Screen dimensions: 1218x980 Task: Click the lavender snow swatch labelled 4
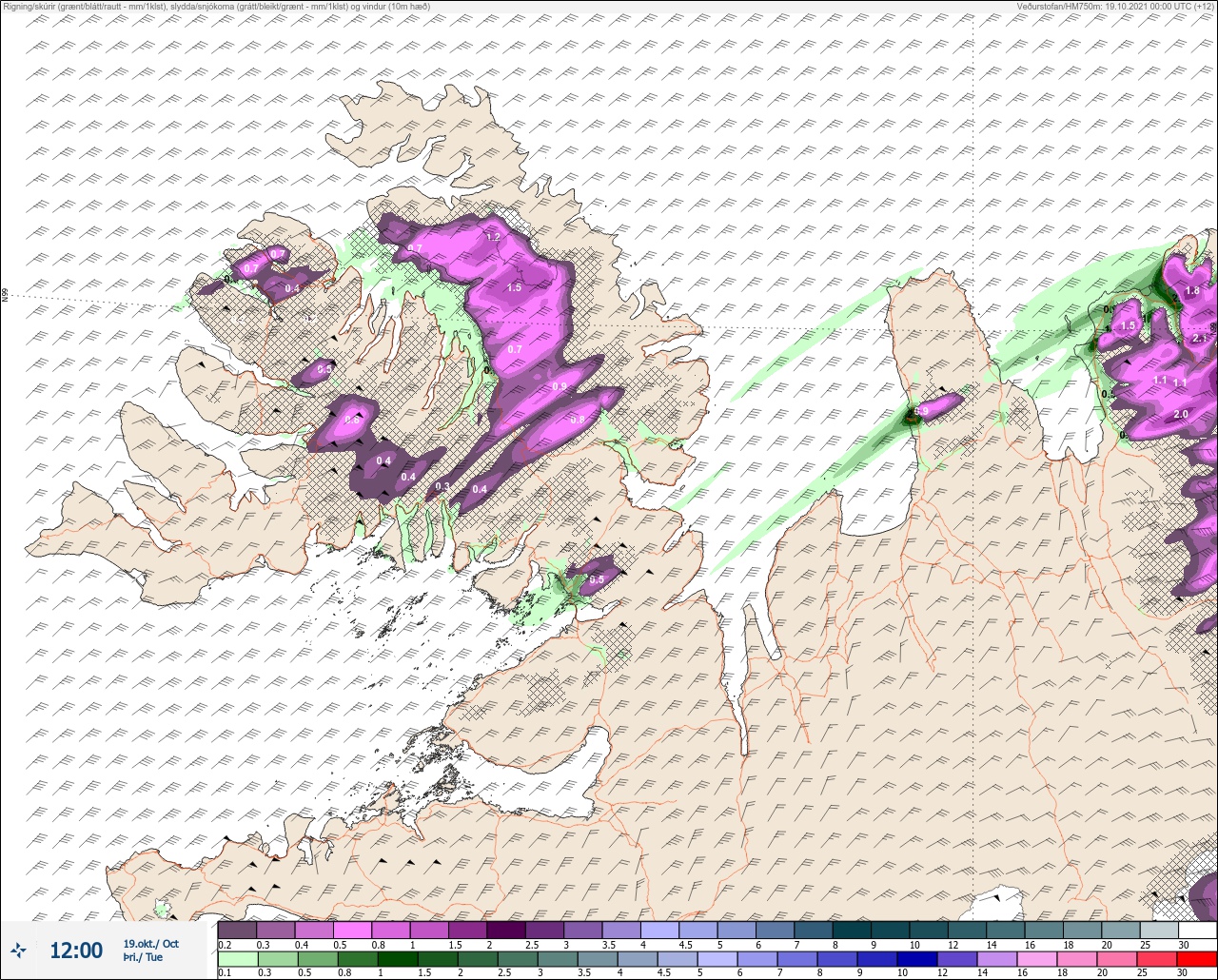tap(658, 930)
